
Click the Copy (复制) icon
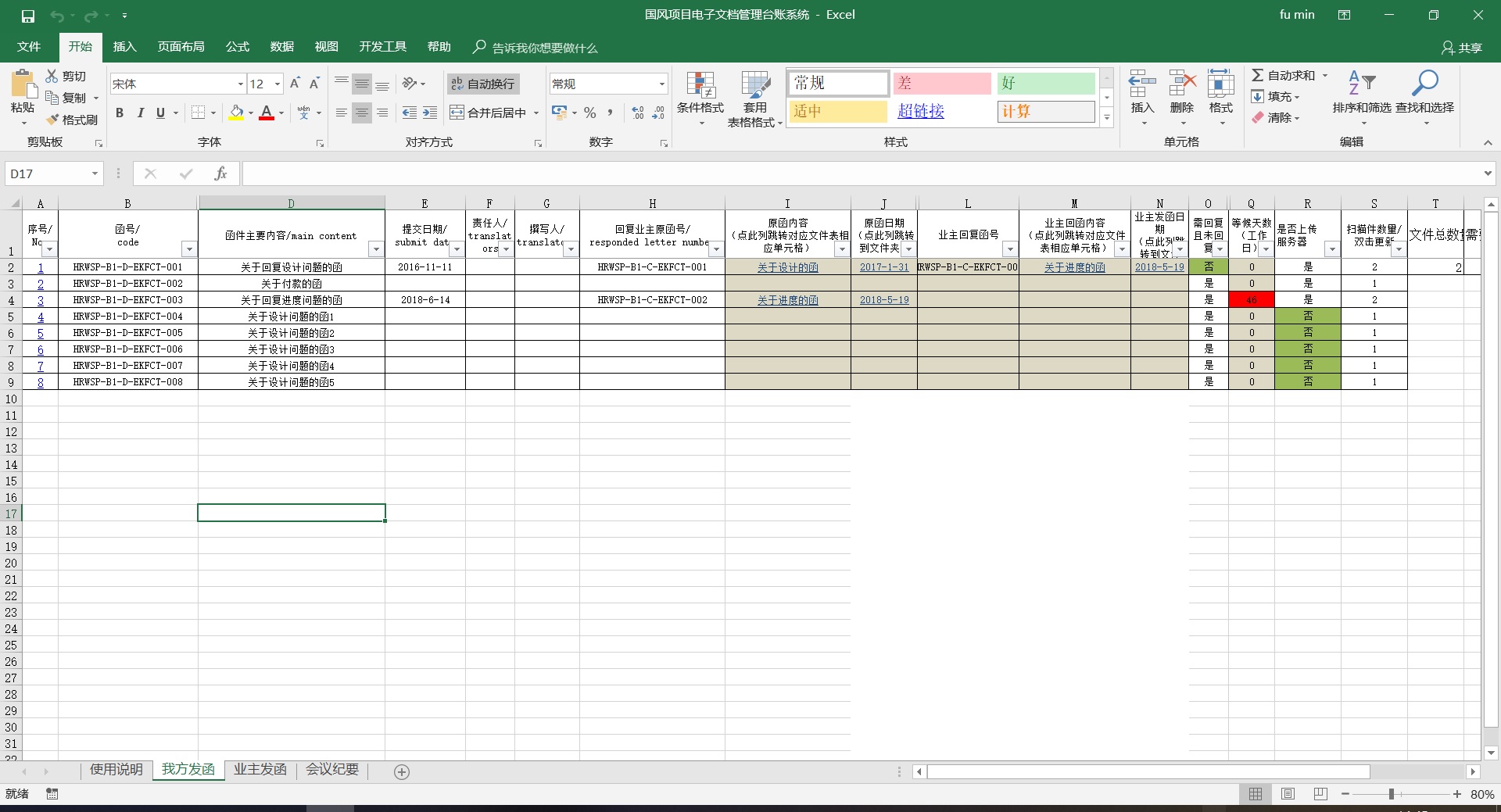point(52,98)
